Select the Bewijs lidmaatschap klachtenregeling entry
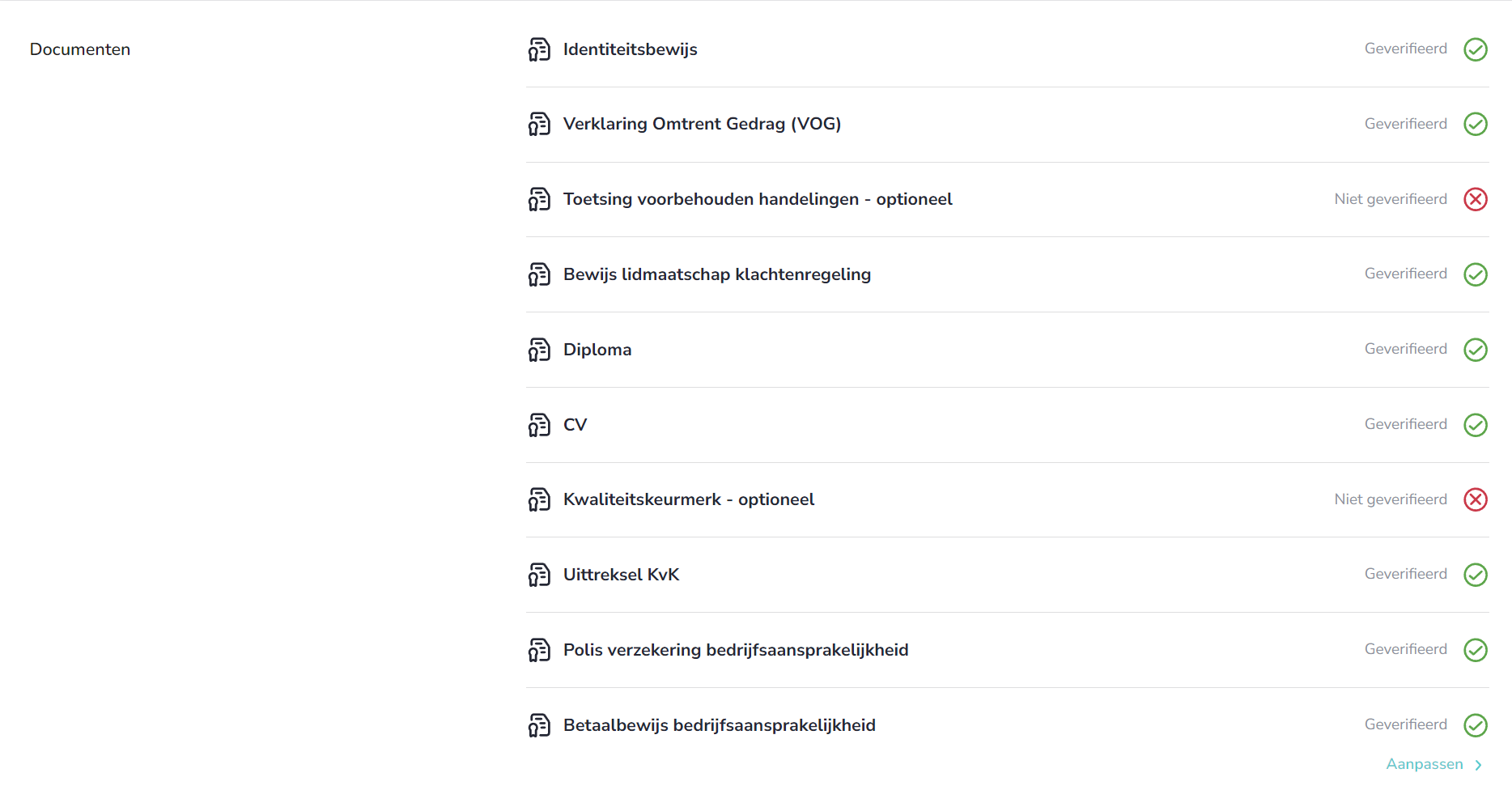The width and height of the screenshot is (1512, 790). coord(716,274)
